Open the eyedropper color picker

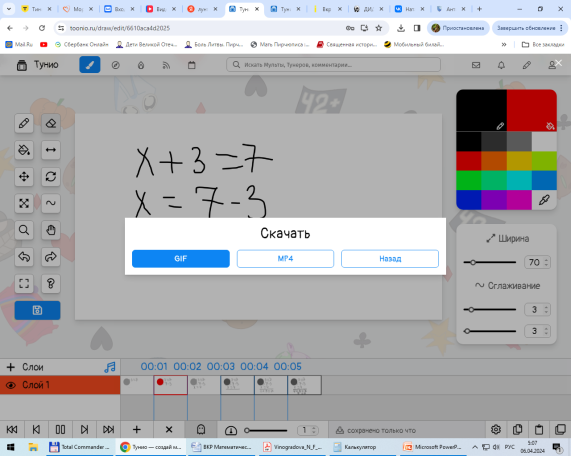click(x=544, y=200)
